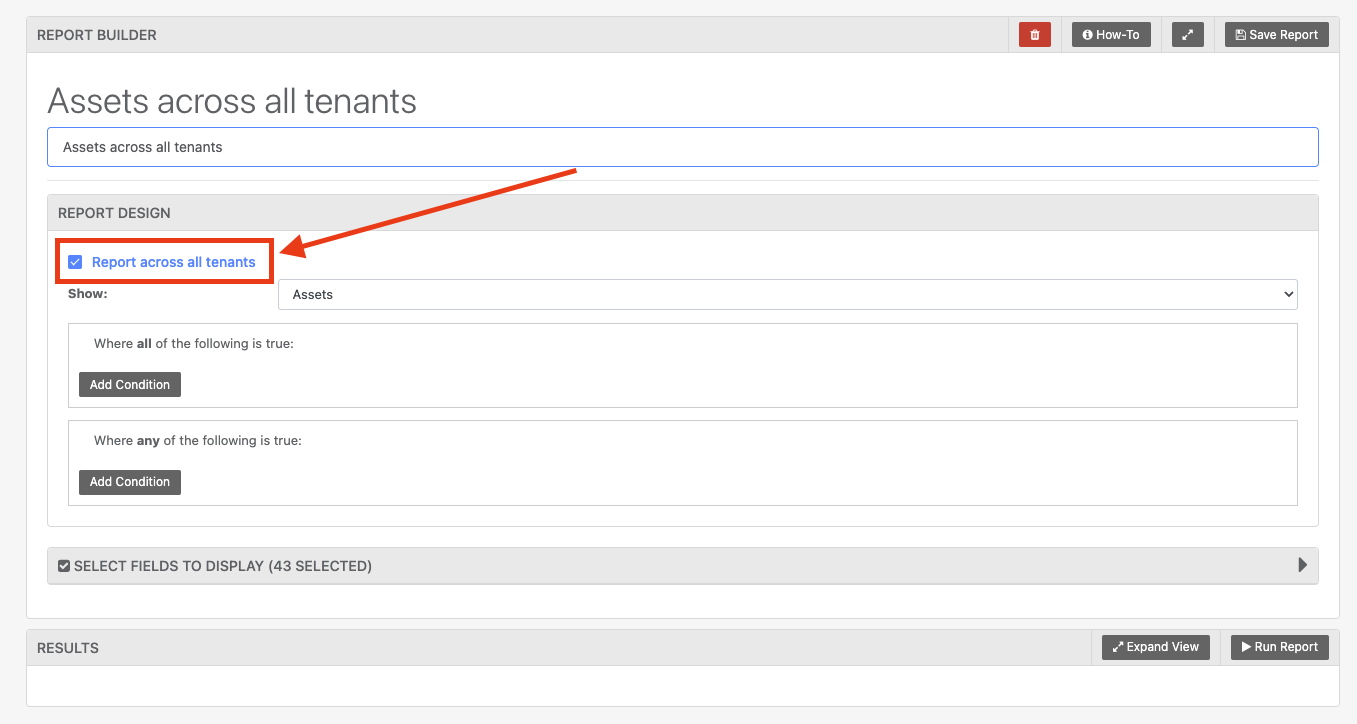Click the diagonal arrows fullscreen icon
Screen dimensions: 1357x724
(x=1187, y=35)
